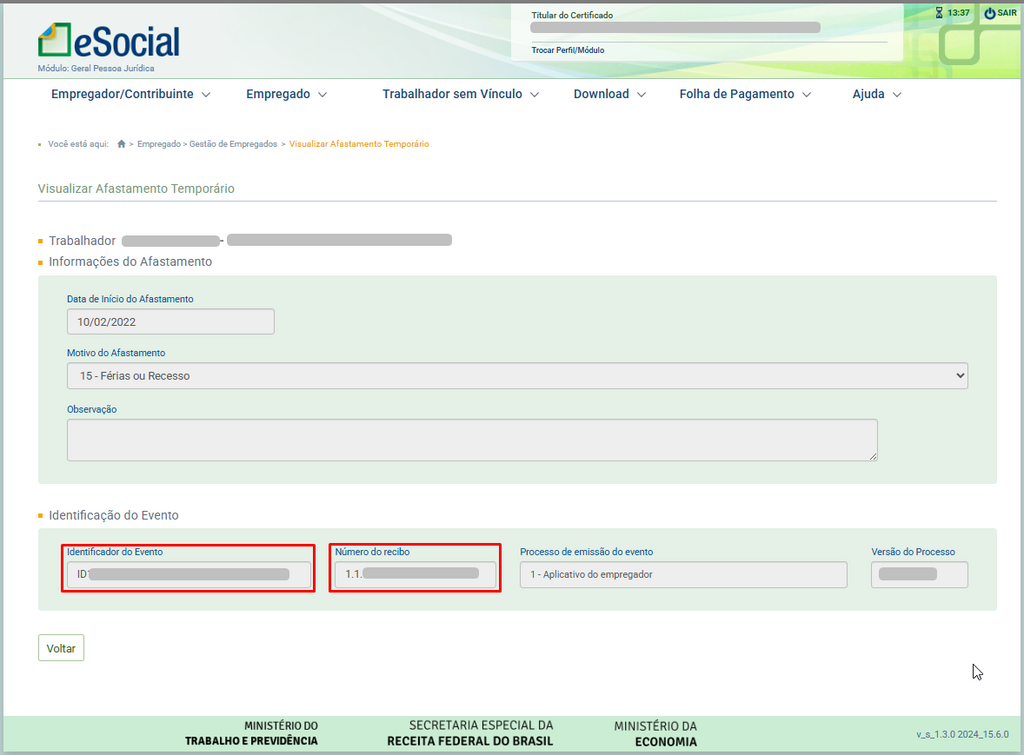The height and width of the screenshot is (755, 1024).
Task: Click the Número do recibo field
Action: pos(415,575)
